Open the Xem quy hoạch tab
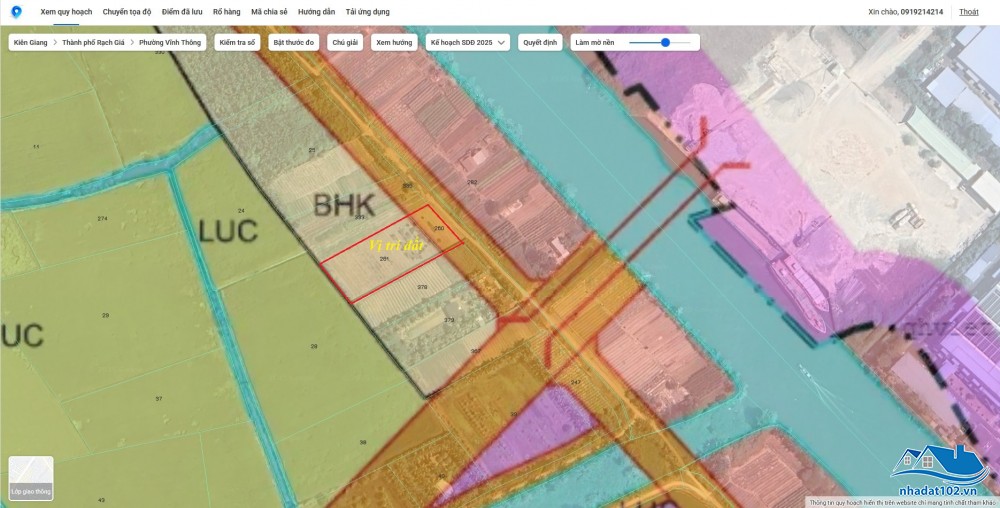This screenshot has width=1000, height=508. [66, 12]
